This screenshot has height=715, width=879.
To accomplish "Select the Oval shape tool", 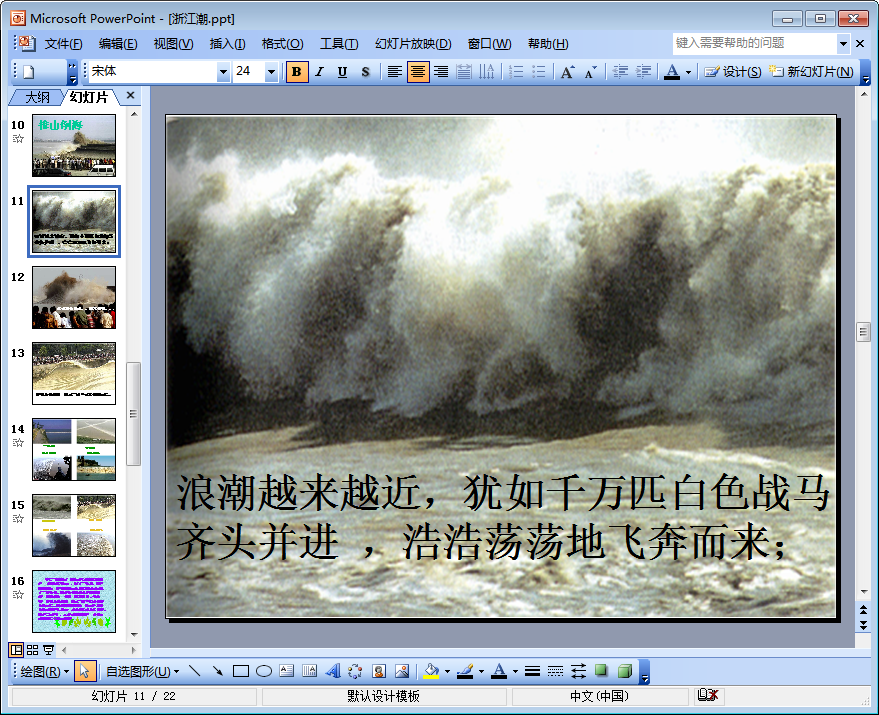I will click(x=264, y=671).
